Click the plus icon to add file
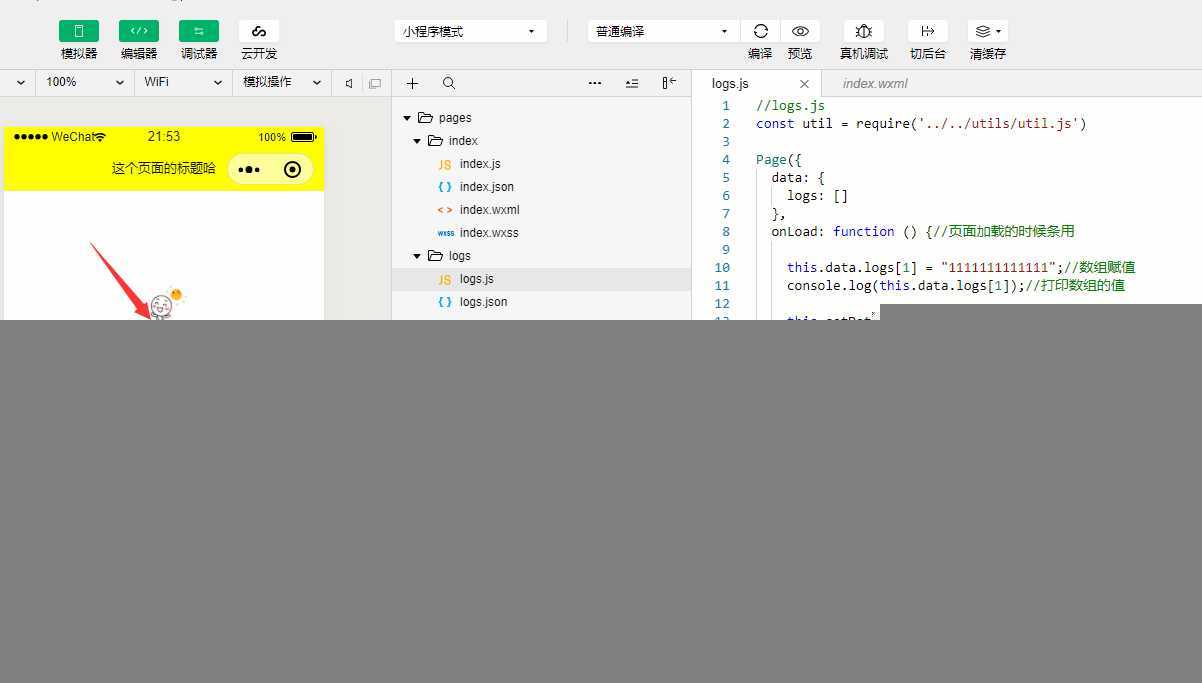The image size is (1202, 683). (412, 83)
